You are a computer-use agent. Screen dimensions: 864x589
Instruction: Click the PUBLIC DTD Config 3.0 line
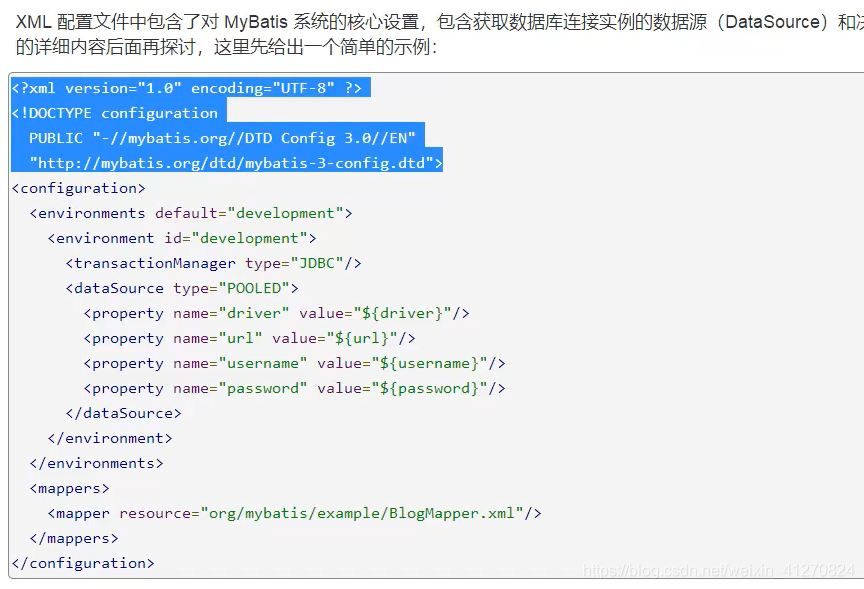(x=222, y=138)
